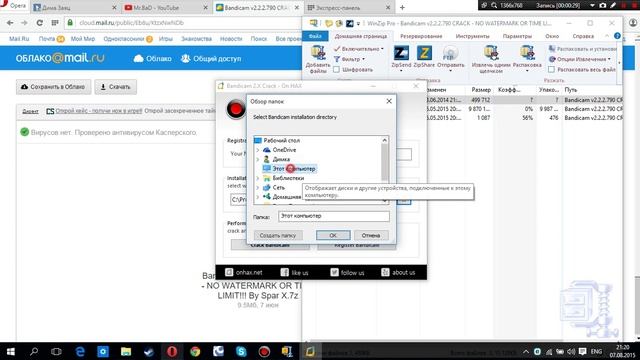640x360 pixels.
Task: Expand the OneDrive tree node
Action: (258, 150)
